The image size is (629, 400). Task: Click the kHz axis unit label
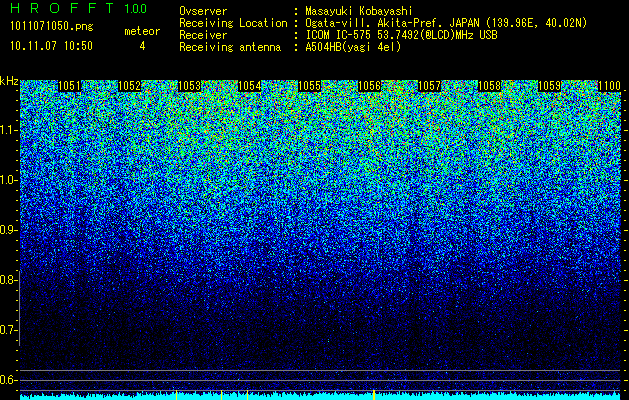tap(9, 81)
